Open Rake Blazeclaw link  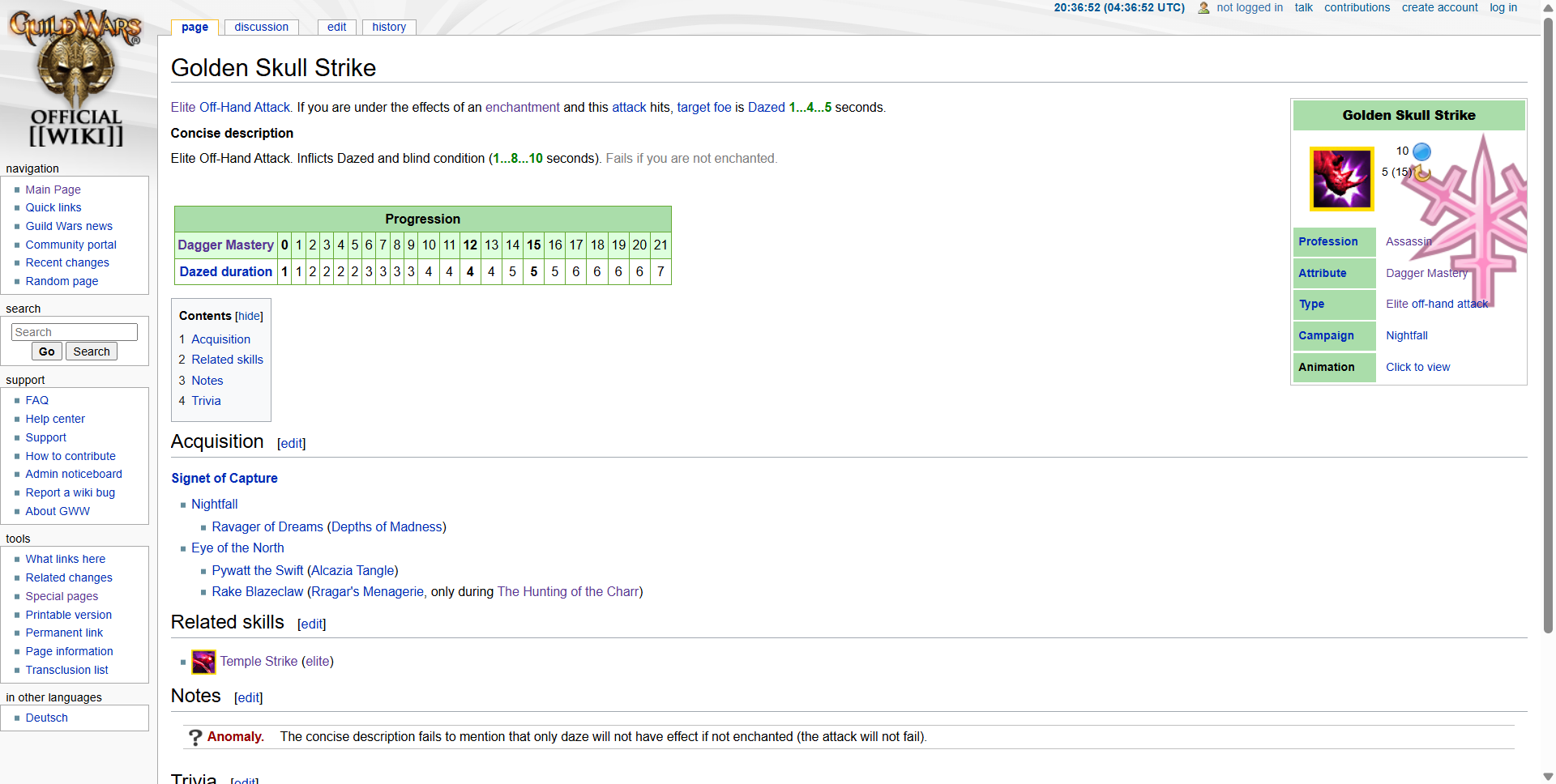258,592
